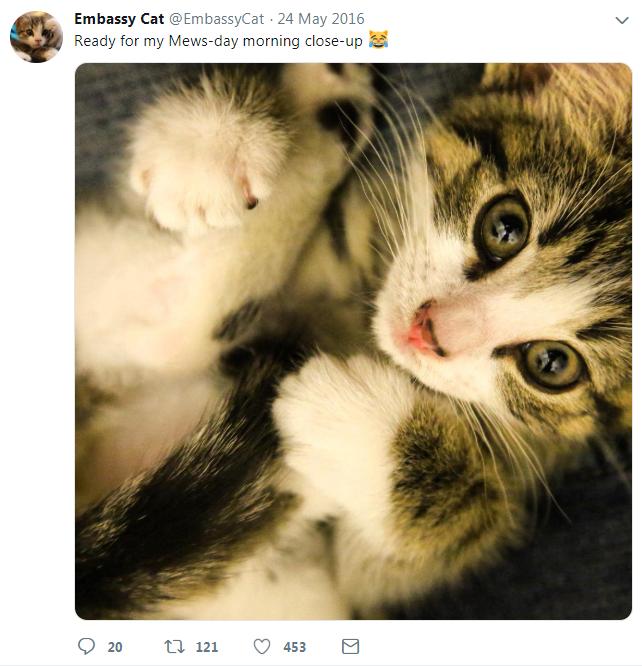Click the word "Mews-day" in the tweet
Viewport: 642px width, 666px height.
[204, 41]
